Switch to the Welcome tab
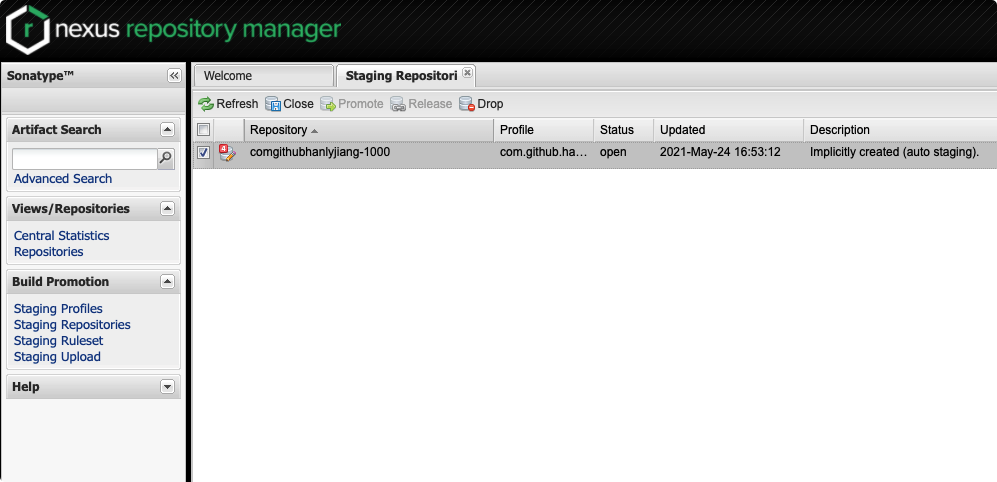Image resolution: width=997 pixels, height=482 pixels. [264, 76]
